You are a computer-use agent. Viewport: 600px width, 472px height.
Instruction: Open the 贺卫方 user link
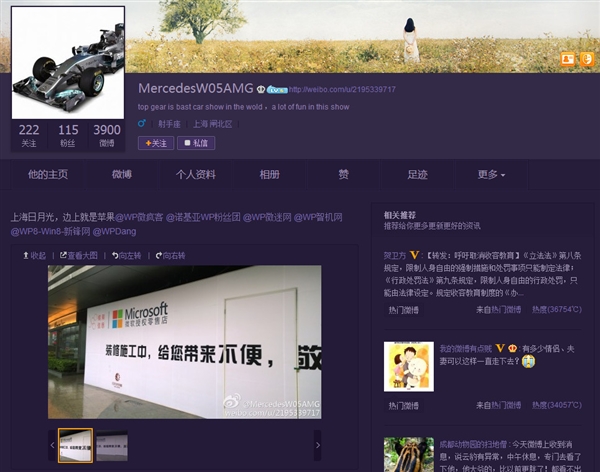click(395, 255)
